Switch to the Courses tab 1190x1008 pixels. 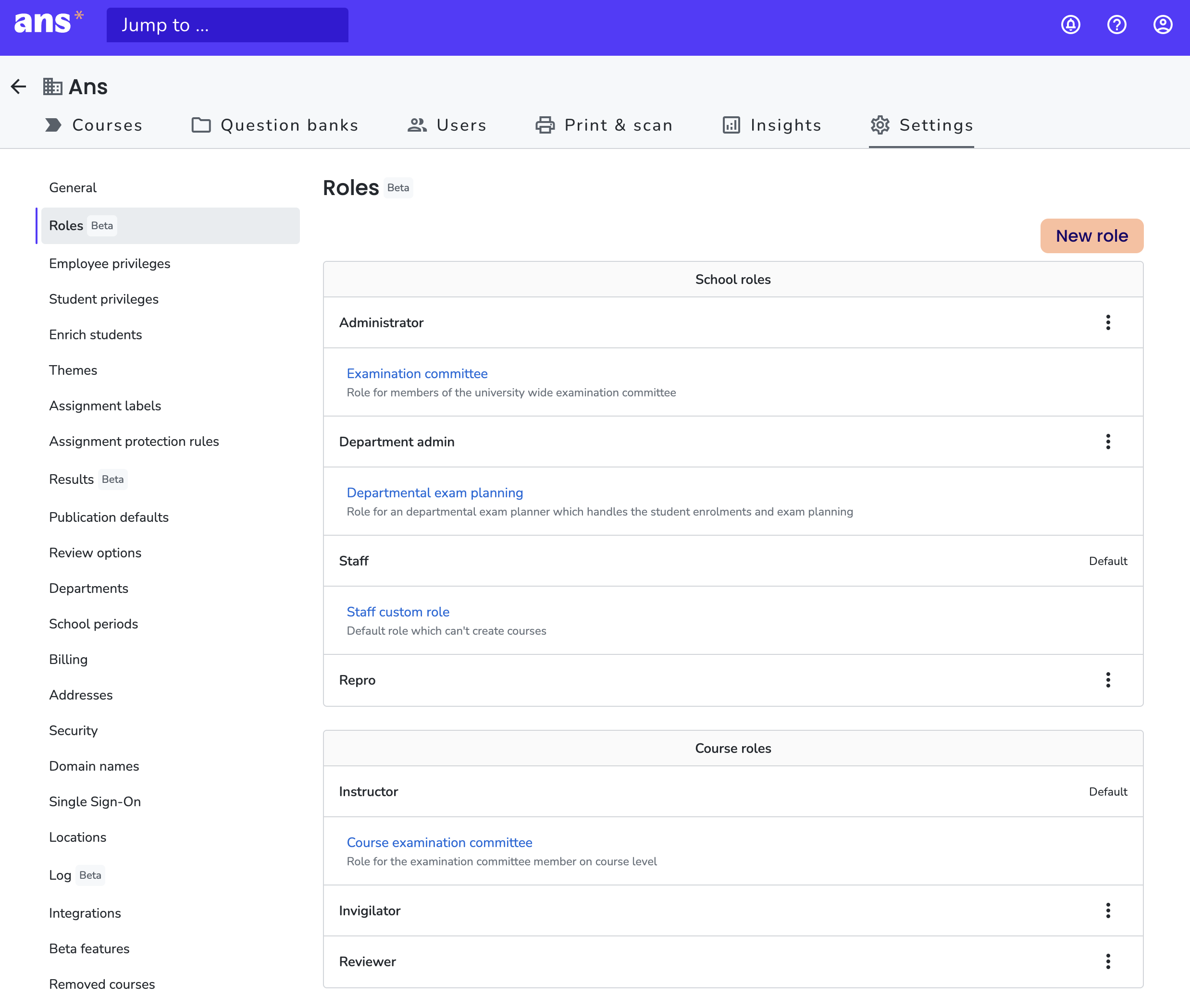[94, 125]
